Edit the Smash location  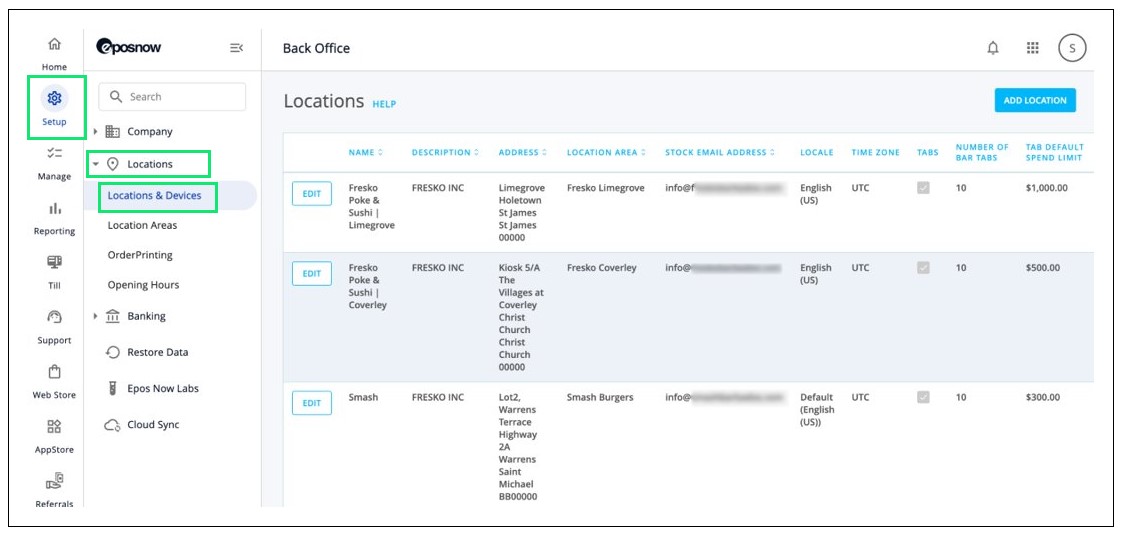(x=311, y=403)
